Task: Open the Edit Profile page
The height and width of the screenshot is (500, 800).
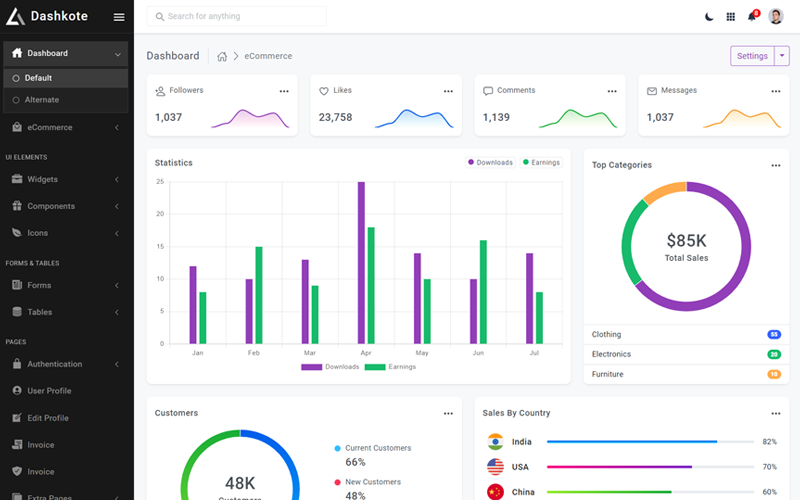Action: tap(66, 418)
